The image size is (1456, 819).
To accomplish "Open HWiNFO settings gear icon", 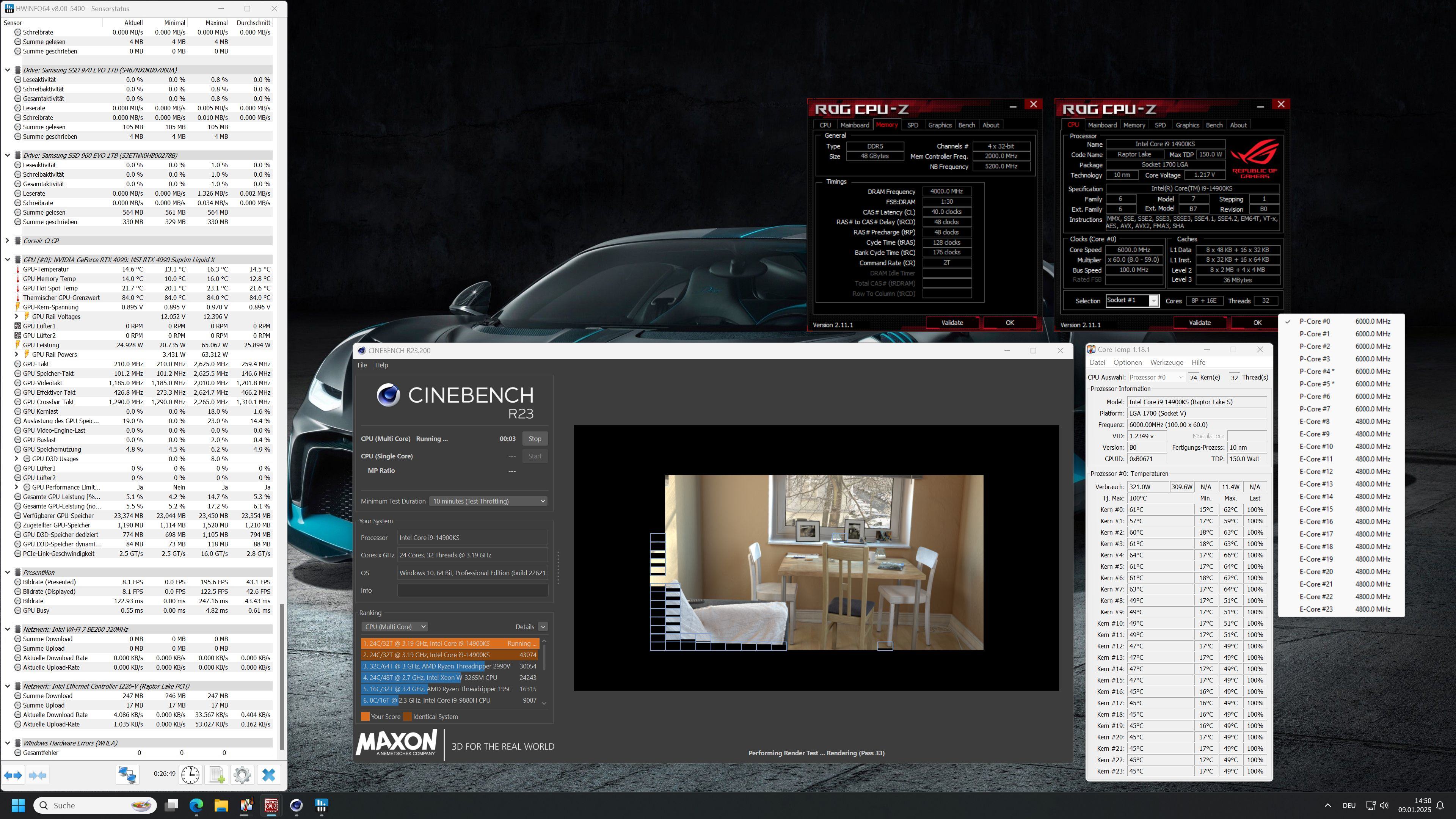I will click(243, 774).
